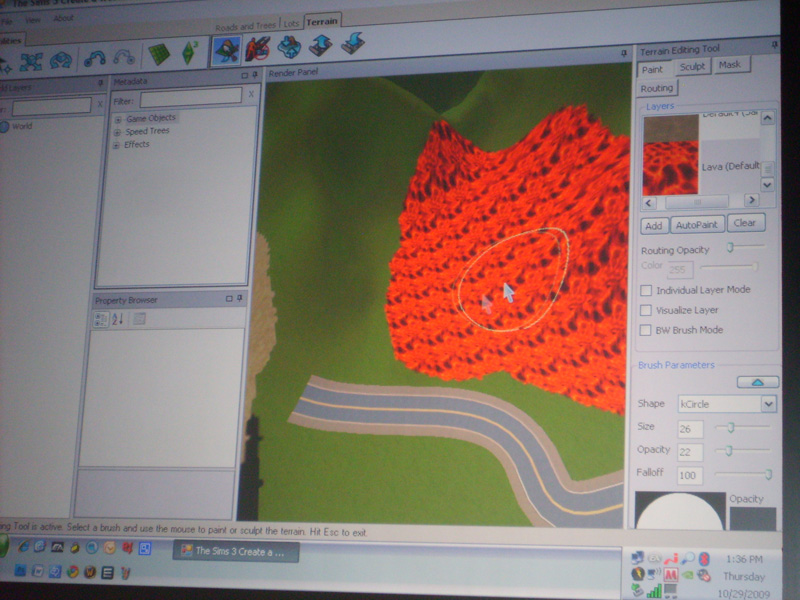
Task: Enable Individual Layer Mode checkbox
Action: [646, 290]
